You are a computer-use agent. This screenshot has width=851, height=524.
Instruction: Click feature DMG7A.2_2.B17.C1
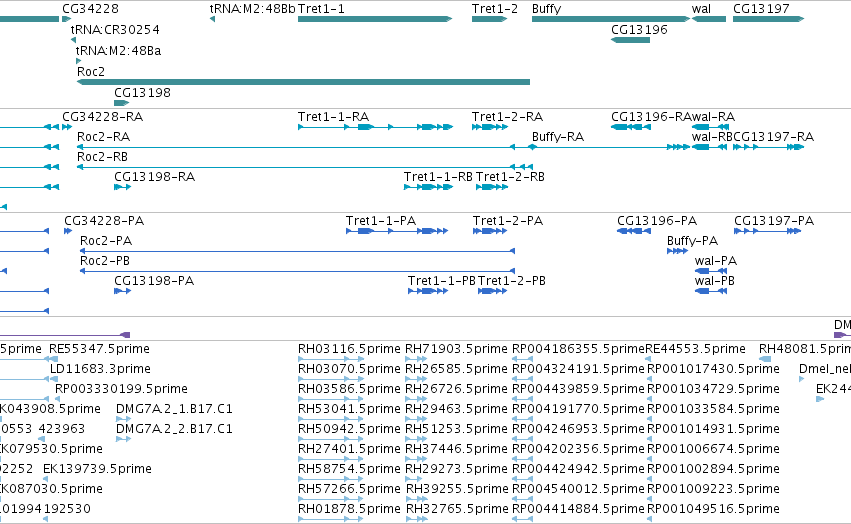tap(174, 428)
